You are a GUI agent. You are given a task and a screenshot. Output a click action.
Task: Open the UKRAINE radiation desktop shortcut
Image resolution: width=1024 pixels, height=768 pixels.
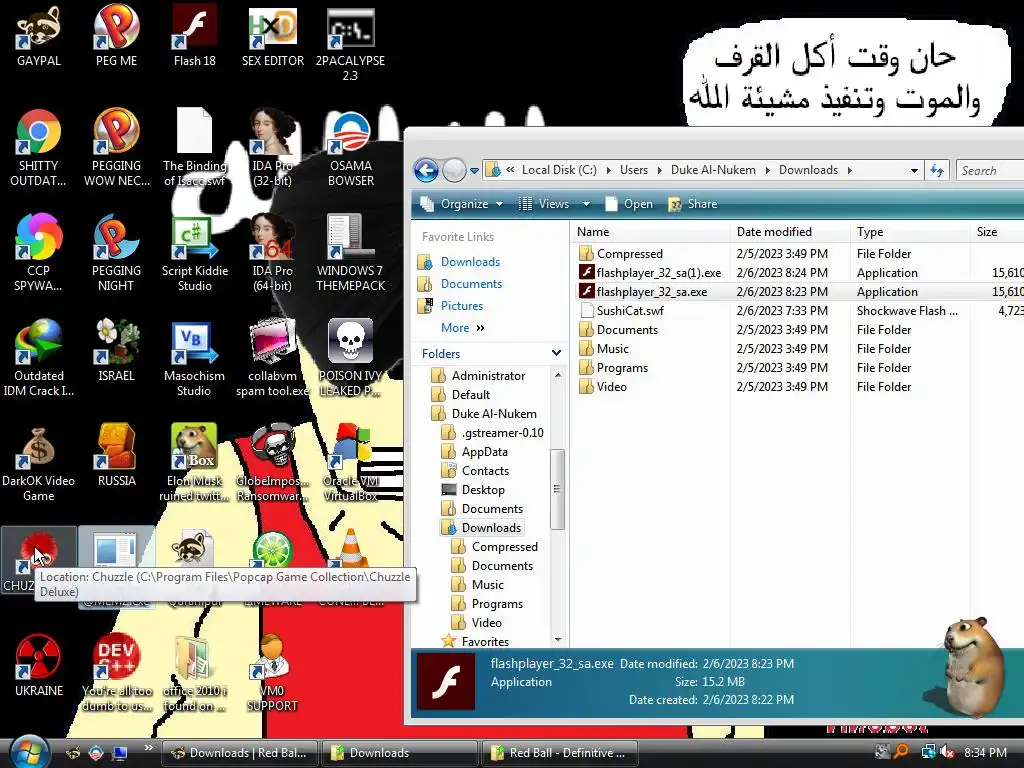[x=39, y=666]
